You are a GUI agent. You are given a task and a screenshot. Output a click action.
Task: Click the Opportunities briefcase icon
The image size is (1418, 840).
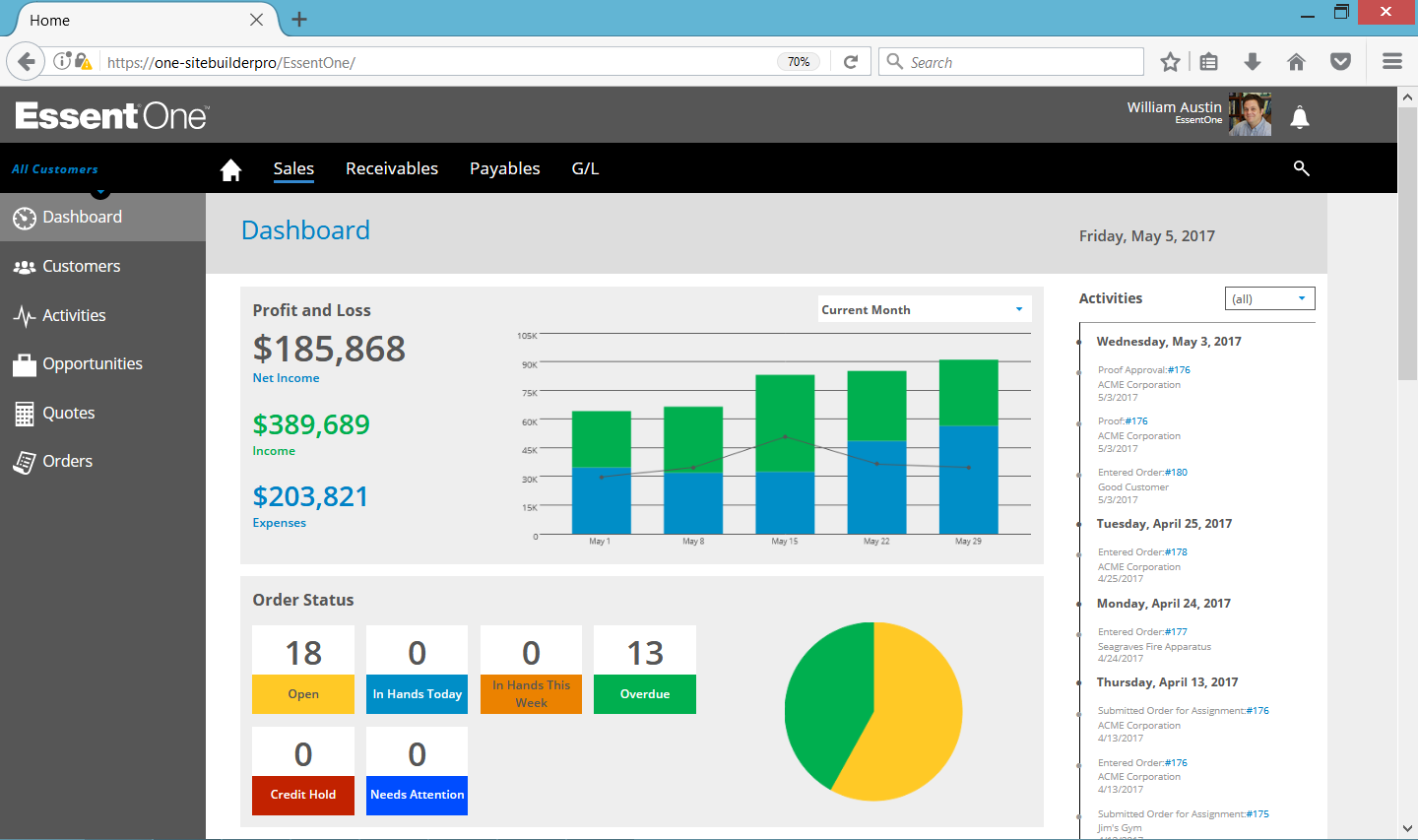coord(25,364)
